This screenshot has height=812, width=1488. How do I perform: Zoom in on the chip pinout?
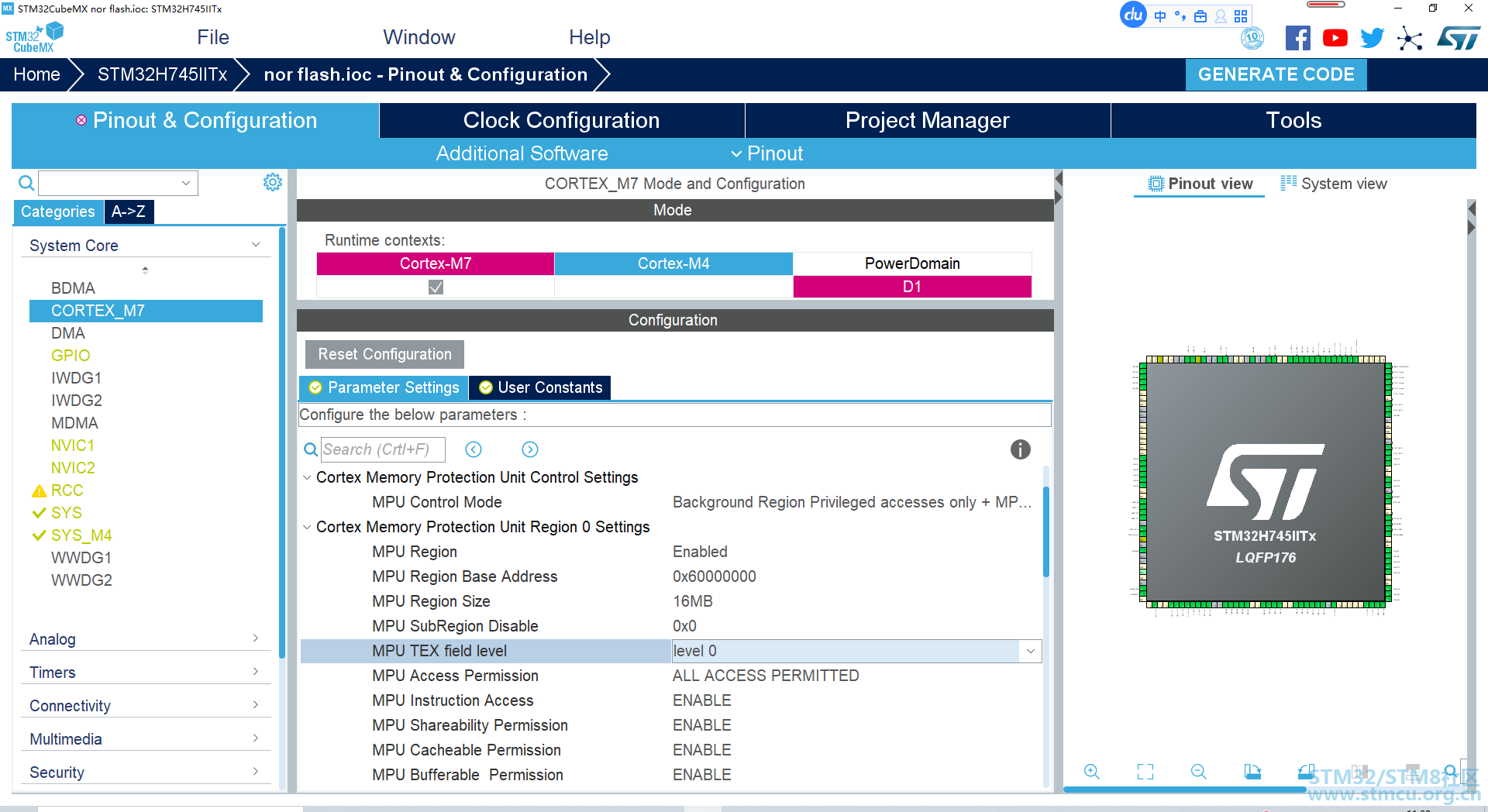click(1092, 772)
